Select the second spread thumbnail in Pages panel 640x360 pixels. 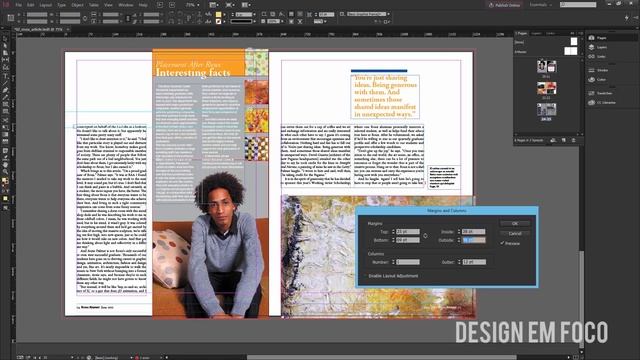(x=547, y=88)
